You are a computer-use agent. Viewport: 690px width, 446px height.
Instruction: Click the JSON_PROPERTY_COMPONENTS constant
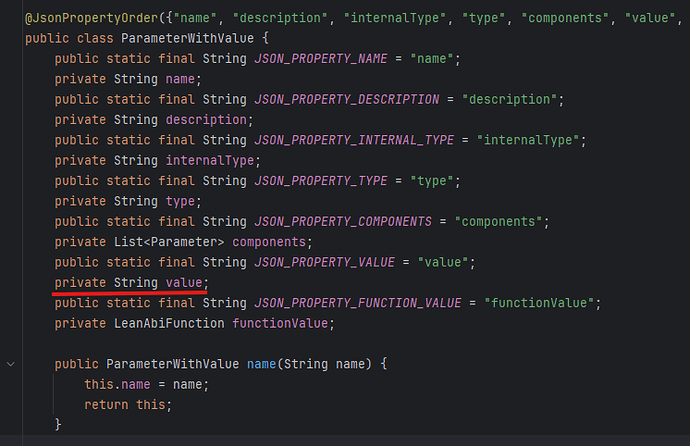[343, 221]
